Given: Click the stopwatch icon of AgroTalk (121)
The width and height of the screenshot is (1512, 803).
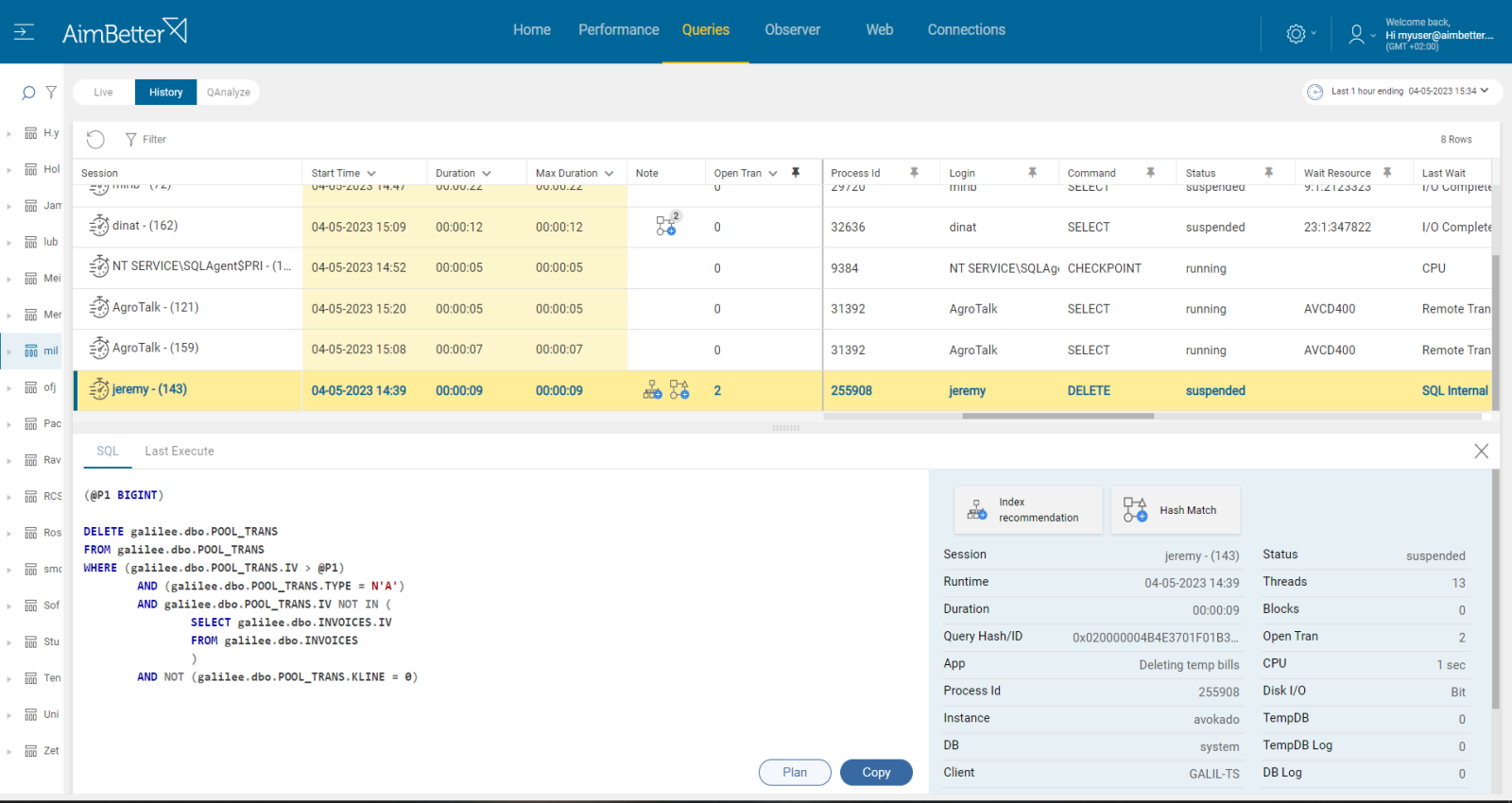Looking at the screenshot, I should [x=99, y=307].
